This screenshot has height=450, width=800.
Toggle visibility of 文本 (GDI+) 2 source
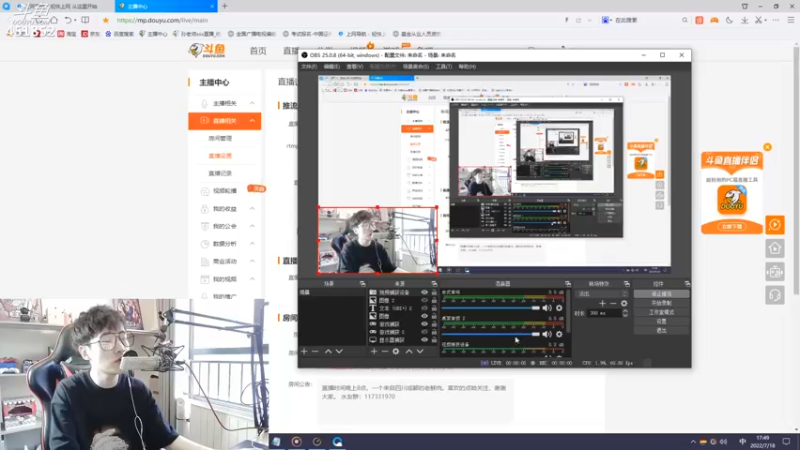coord(424,308)
